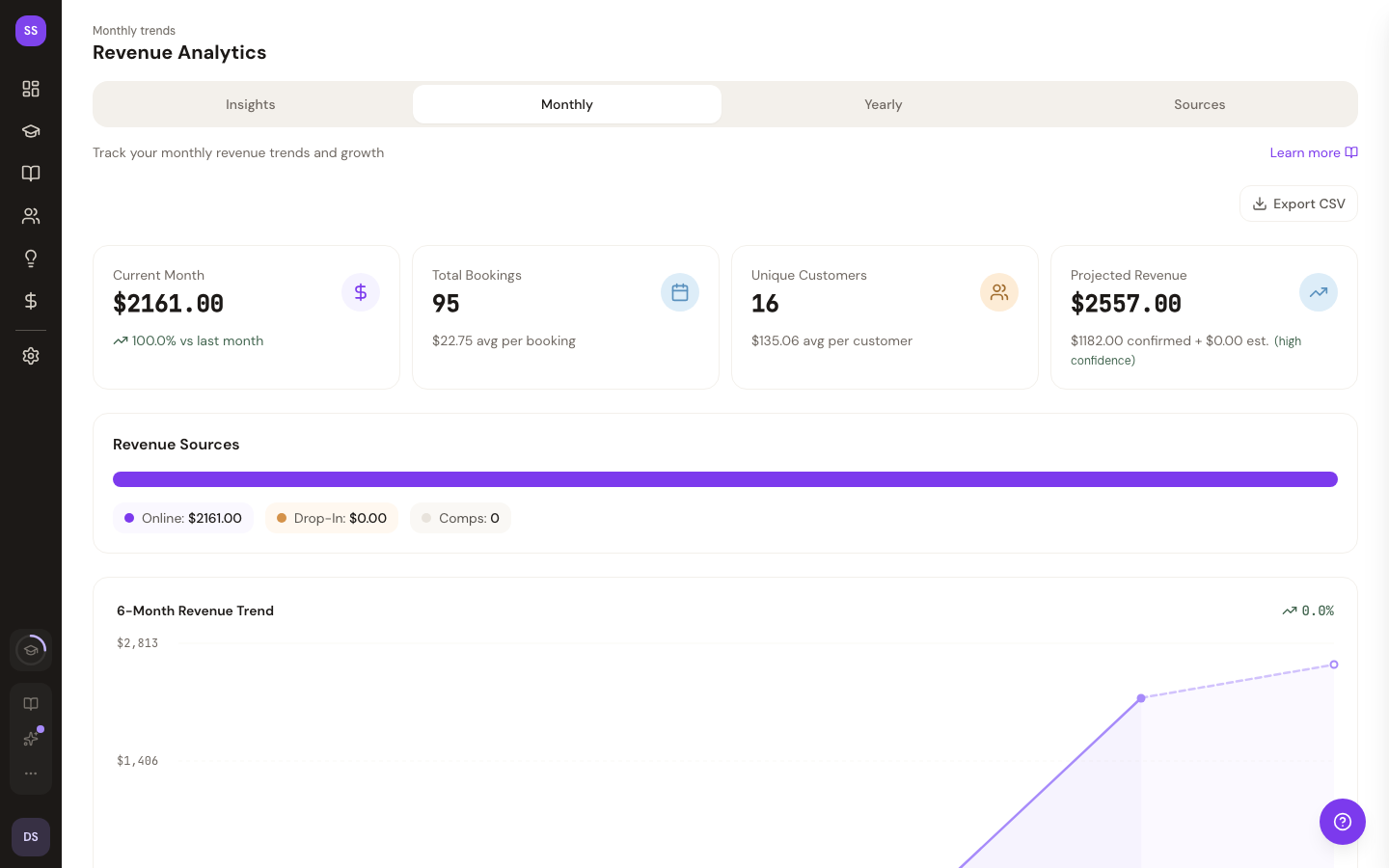The height and width of the screenshot is (868, 1389).
Task: Click the graduation cap icon in top sidebar
Action: pos(31,131)
